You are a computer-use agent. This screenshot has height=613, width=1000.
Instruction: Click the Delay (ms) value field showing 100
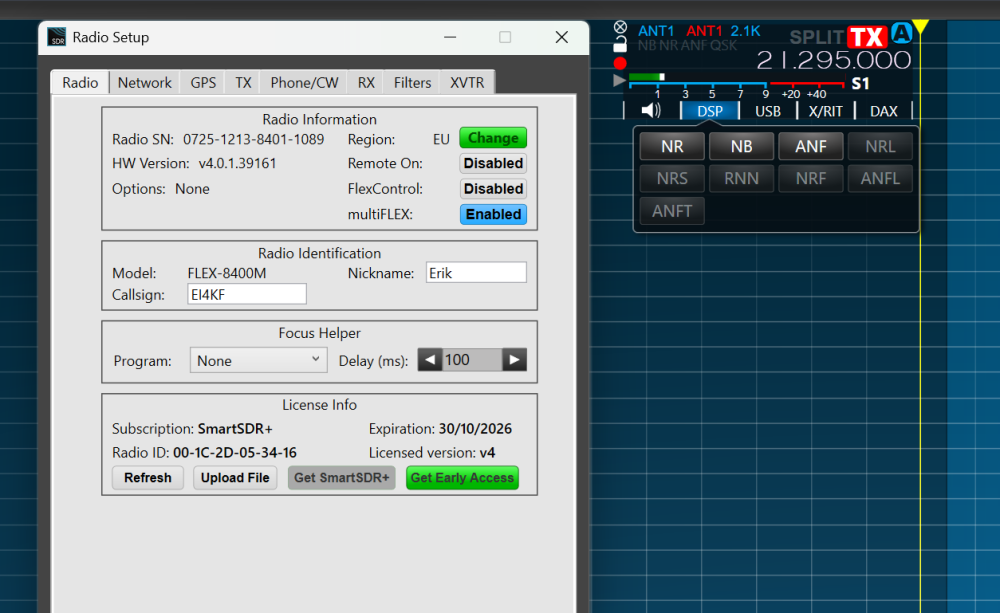472,360
